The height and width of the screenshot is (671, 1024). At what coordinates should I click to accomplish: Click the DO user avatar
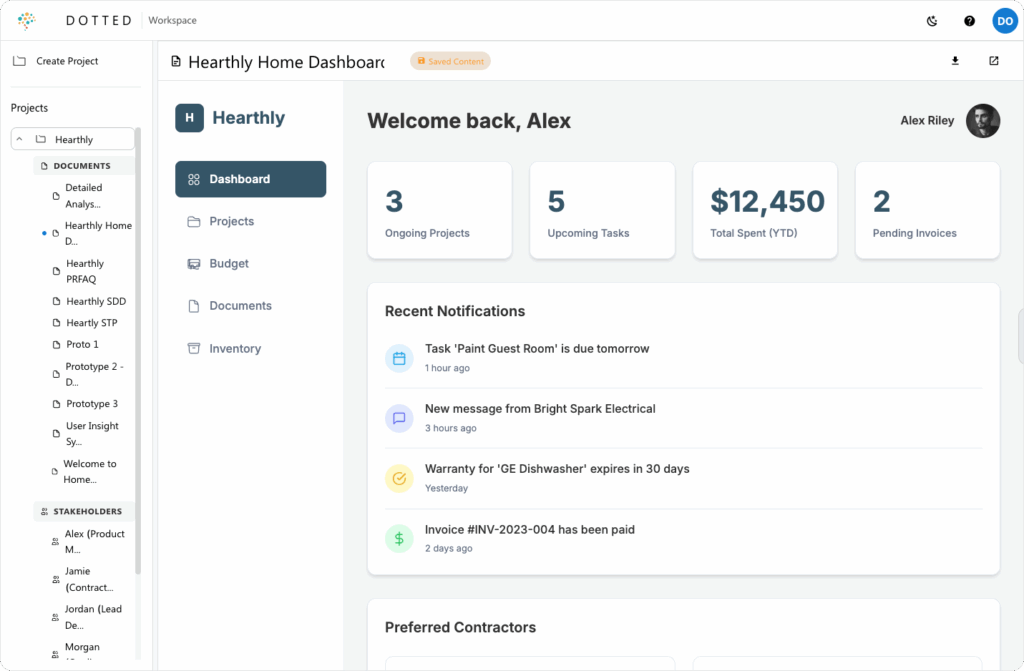point(1004,20)
